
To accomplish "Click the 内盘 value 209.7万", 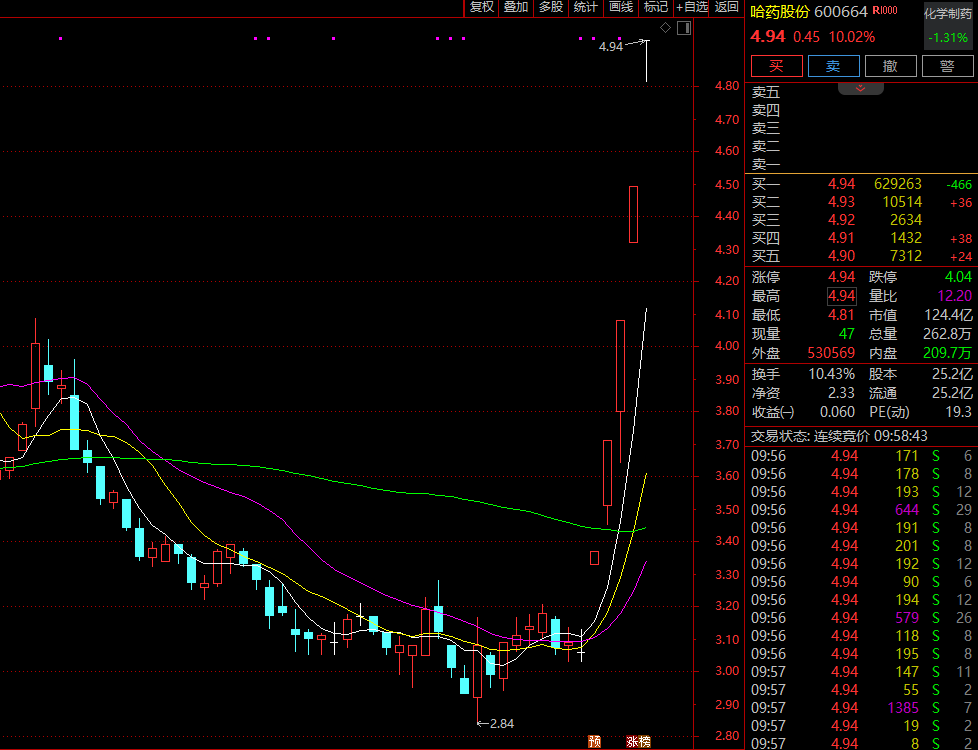I will point(948,353).
